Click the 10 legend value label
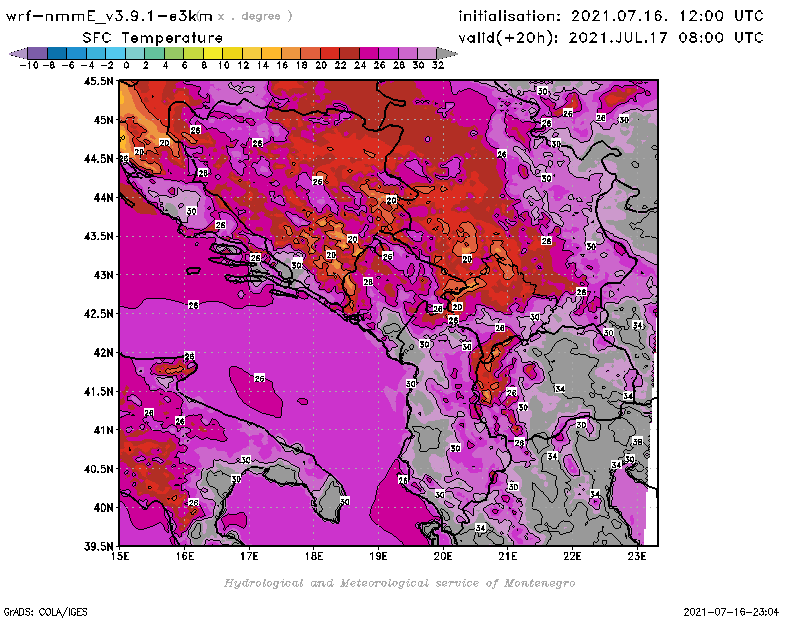Viewport: 800px width, 618px height. click(223, 65)
